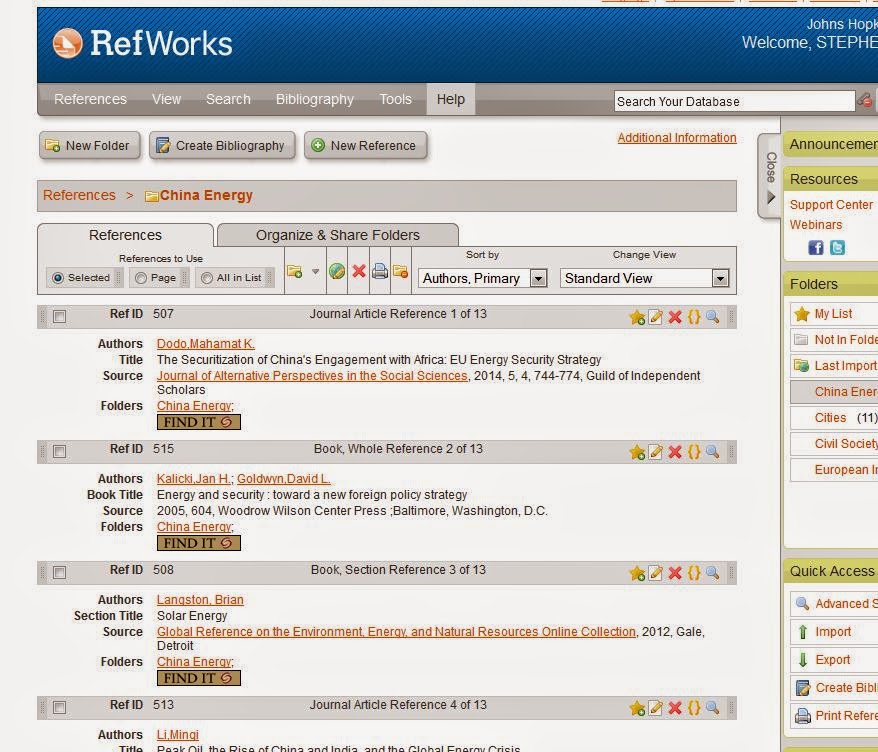Click the RefWorks logo icon
The height and width of the screenshot is (752, 878).
point(68,44)
